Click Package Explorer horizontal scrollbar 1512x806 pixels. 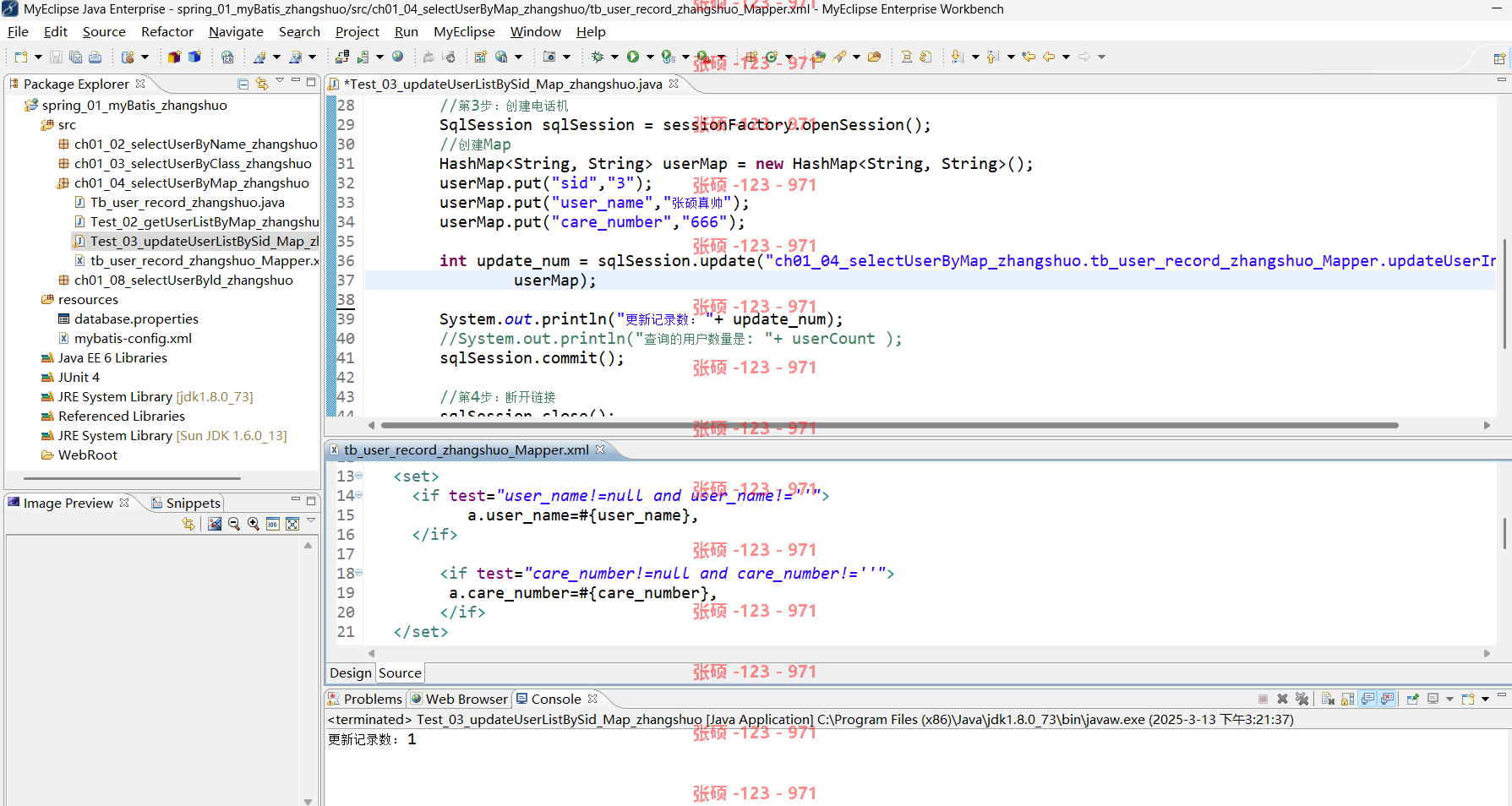click(x=134, y=478)
